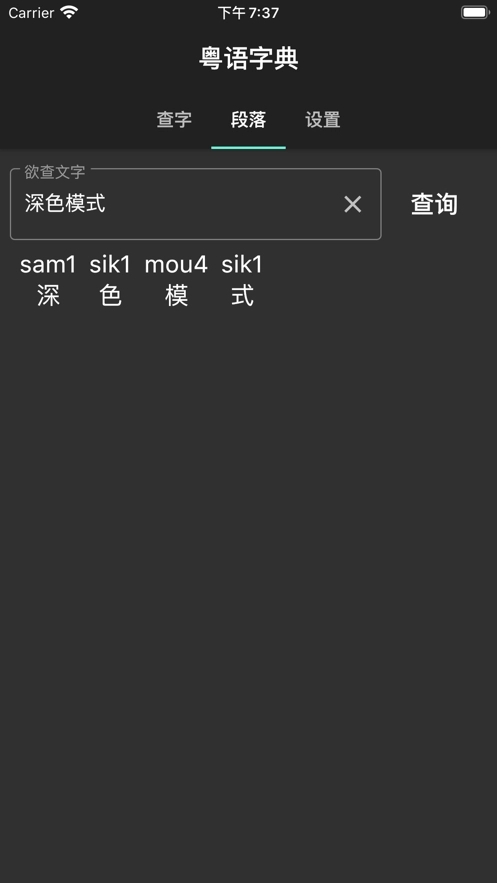Tap the 下午 7:37 clock
Viewport: 497px width, 883px height.
pyautogui.click(x=248, y=13)
